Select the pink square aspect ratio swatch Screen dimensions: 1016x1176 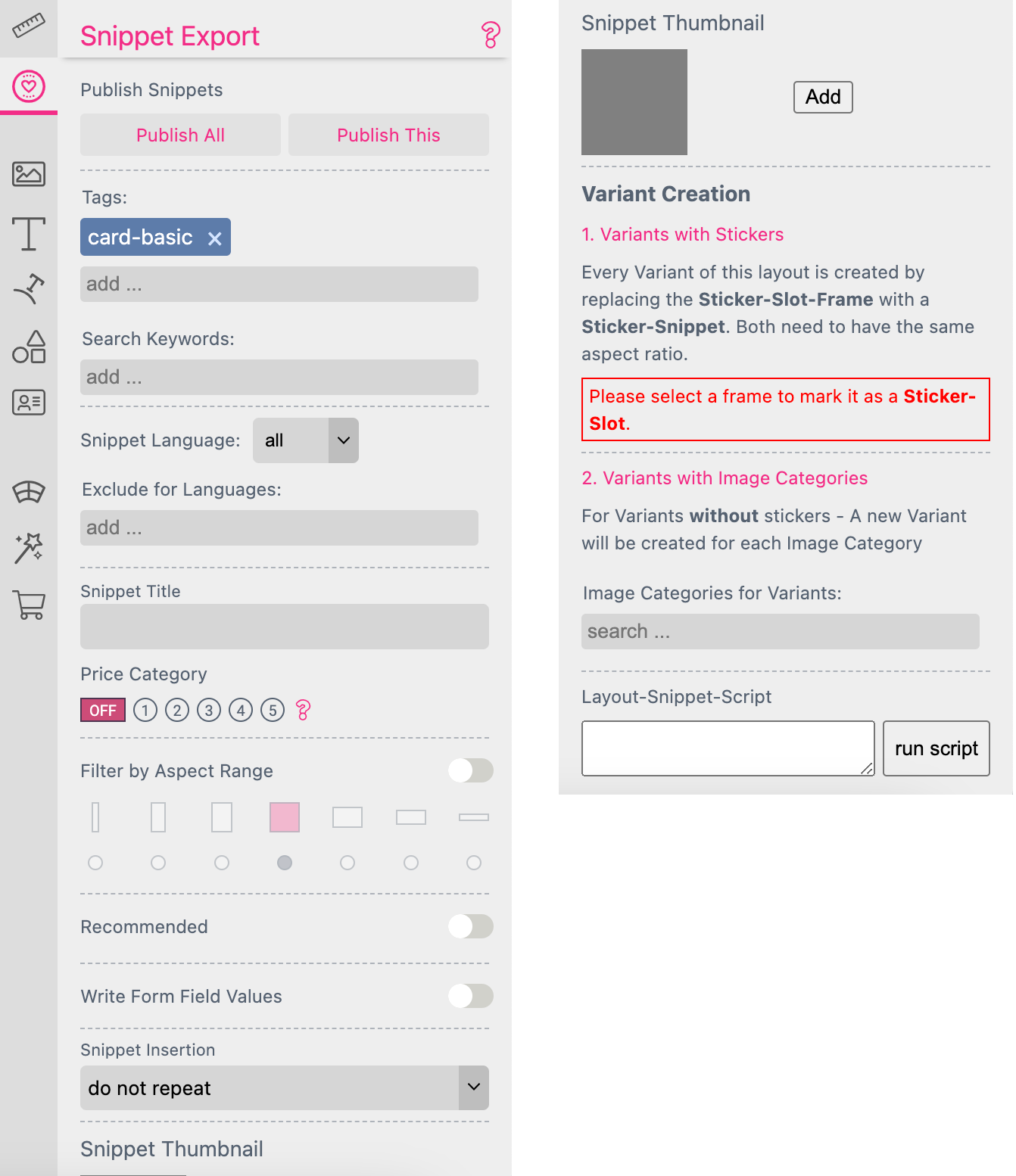(285, 817)
